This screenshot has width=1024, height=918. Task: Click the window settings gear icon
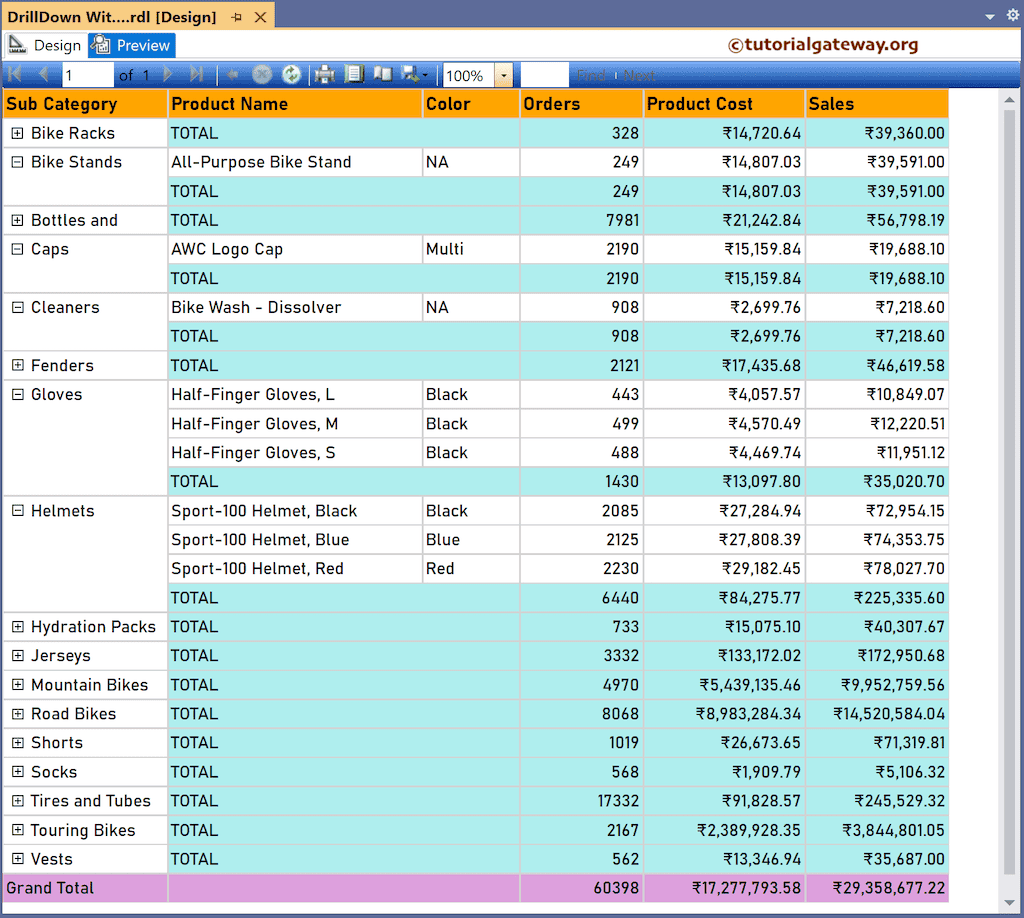point(1010,16)
